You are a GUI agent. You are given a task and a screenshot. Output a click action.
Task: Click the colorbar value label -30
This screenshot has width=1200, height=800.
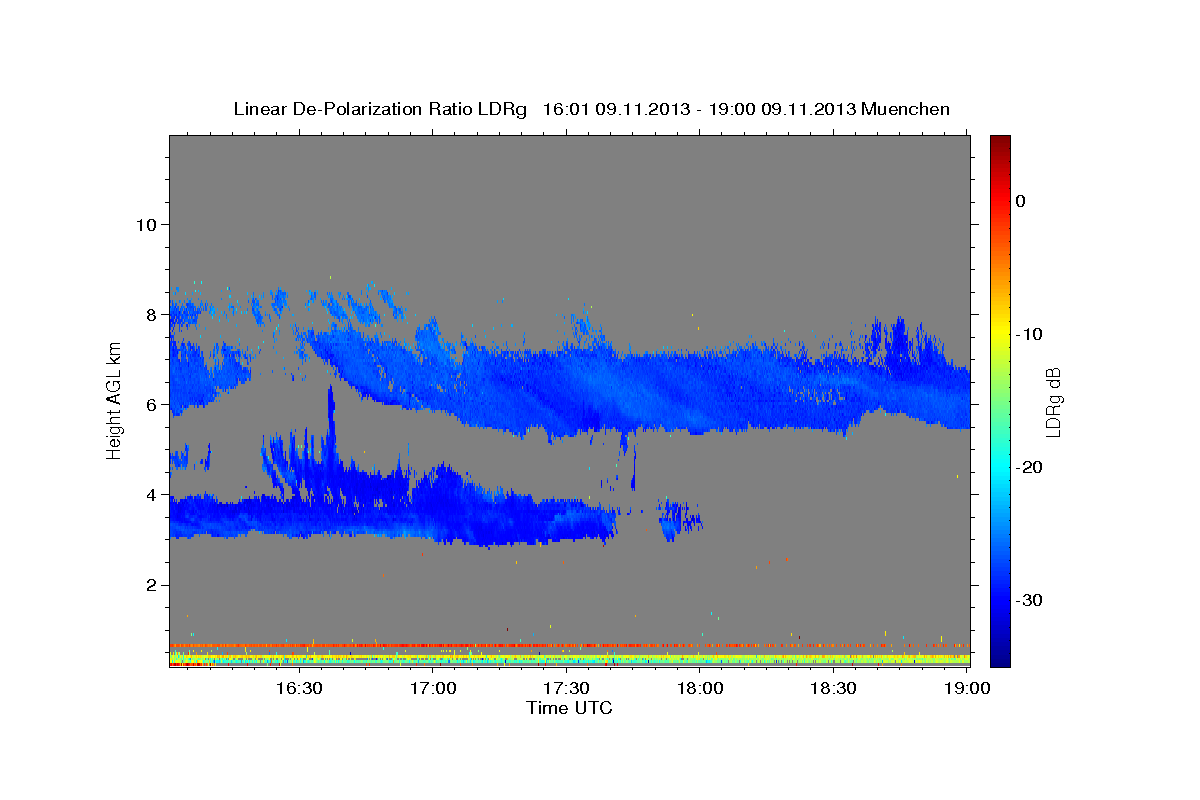(1030, 600)
